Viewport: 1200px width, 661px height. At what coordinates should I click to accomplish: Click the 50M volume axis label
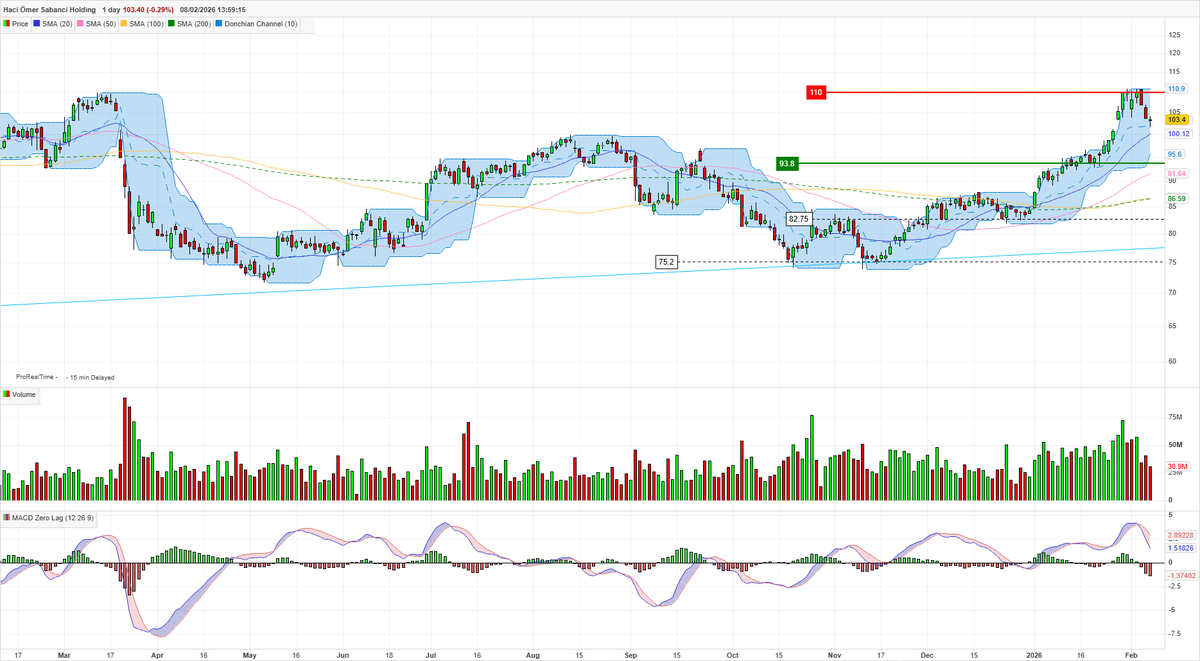pyautogui.click(x=1176, y=444)
